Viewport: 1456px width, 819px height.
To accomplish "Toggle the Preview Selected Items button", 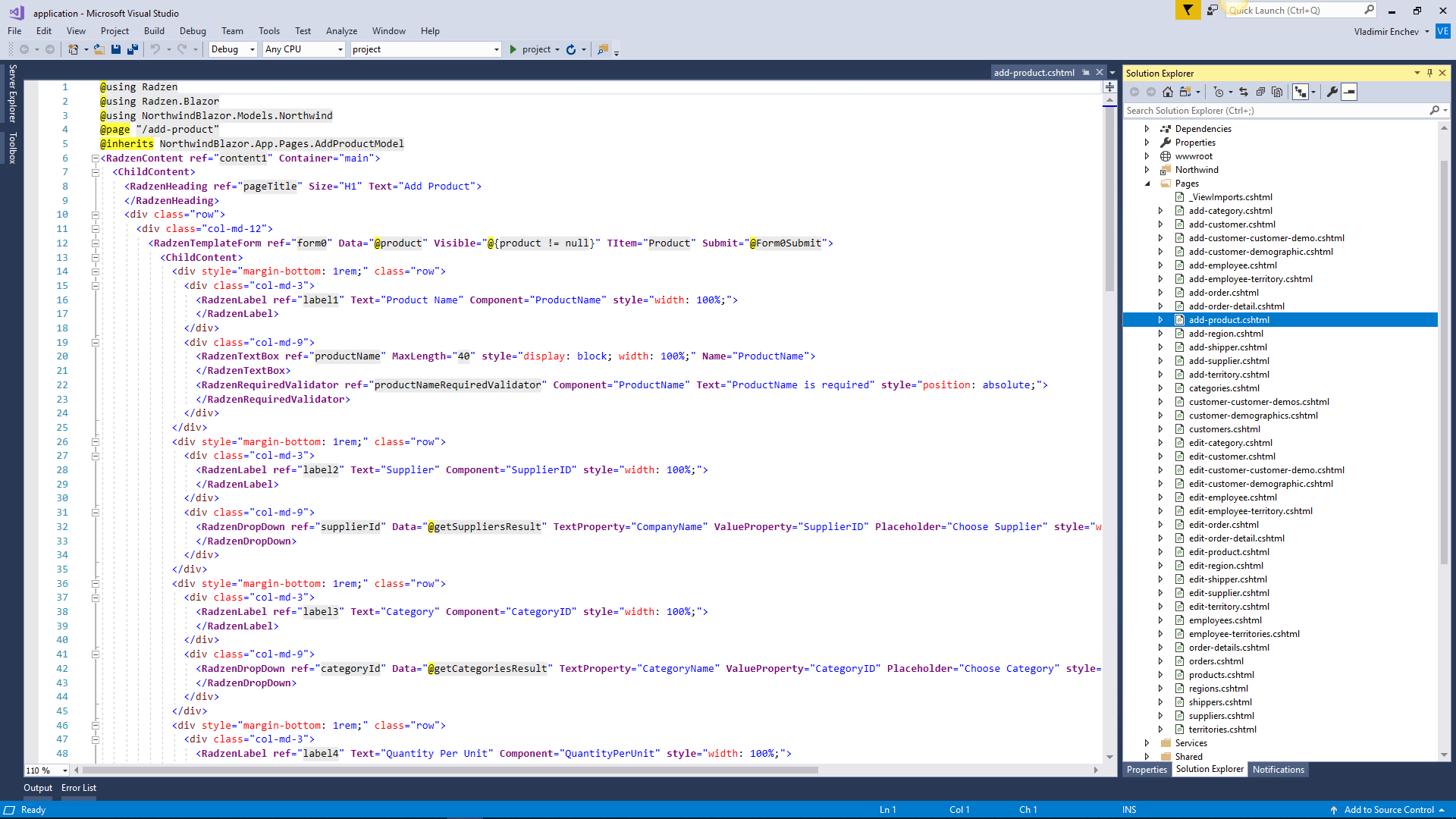I will point(1349,92).
